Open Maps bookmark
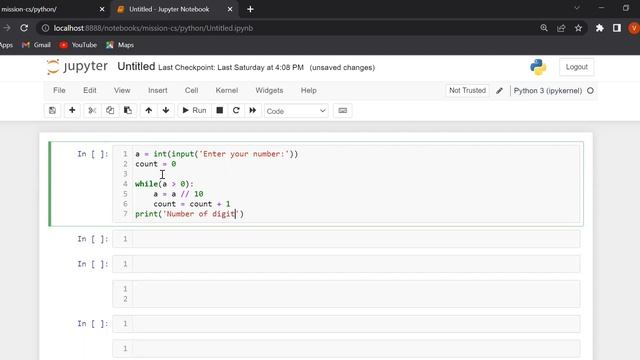 (x=120, y=45)
